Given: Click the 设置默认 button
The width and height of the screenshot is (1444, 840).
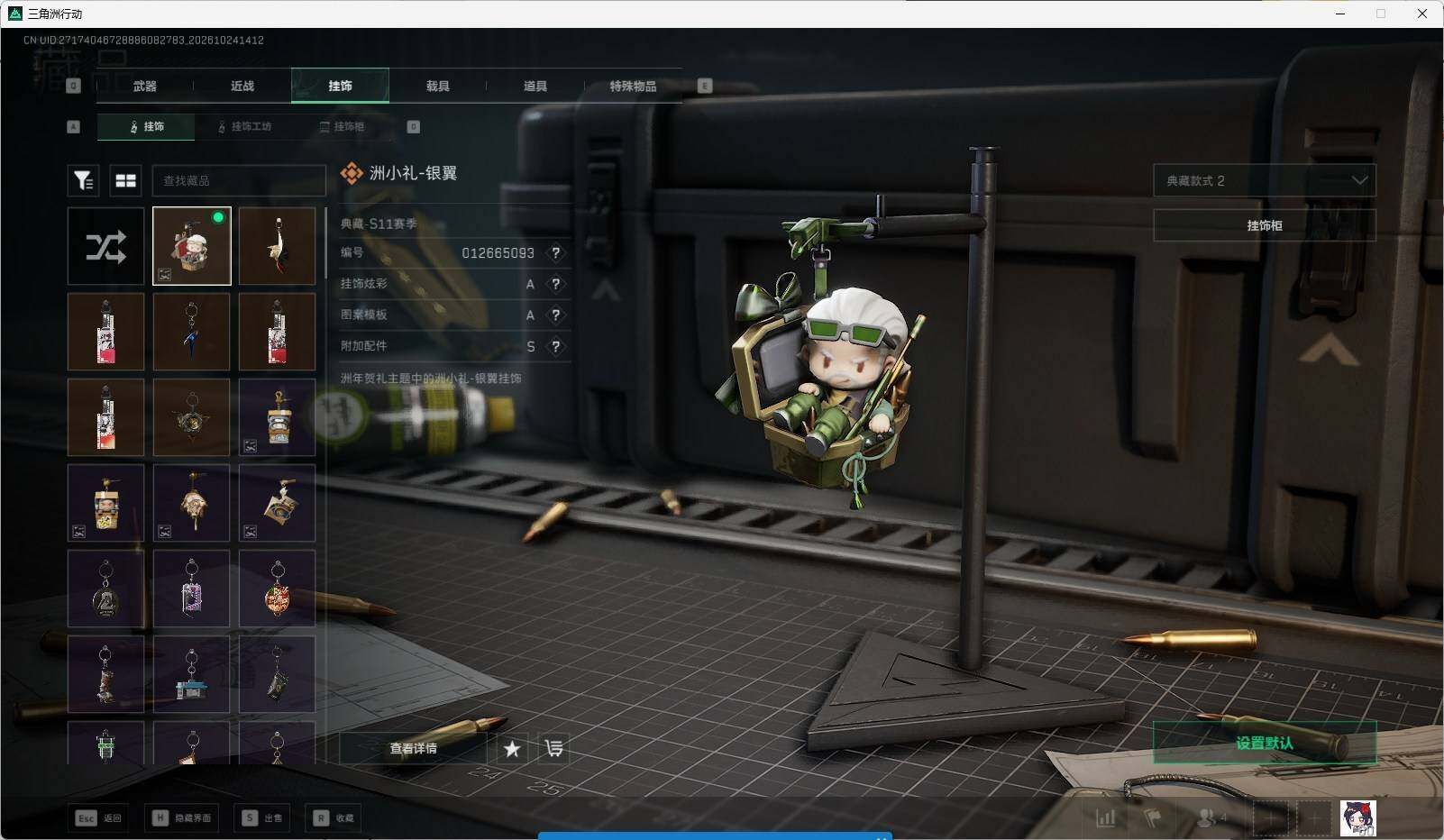Looking at the screenshot, I should [1265, 743].
